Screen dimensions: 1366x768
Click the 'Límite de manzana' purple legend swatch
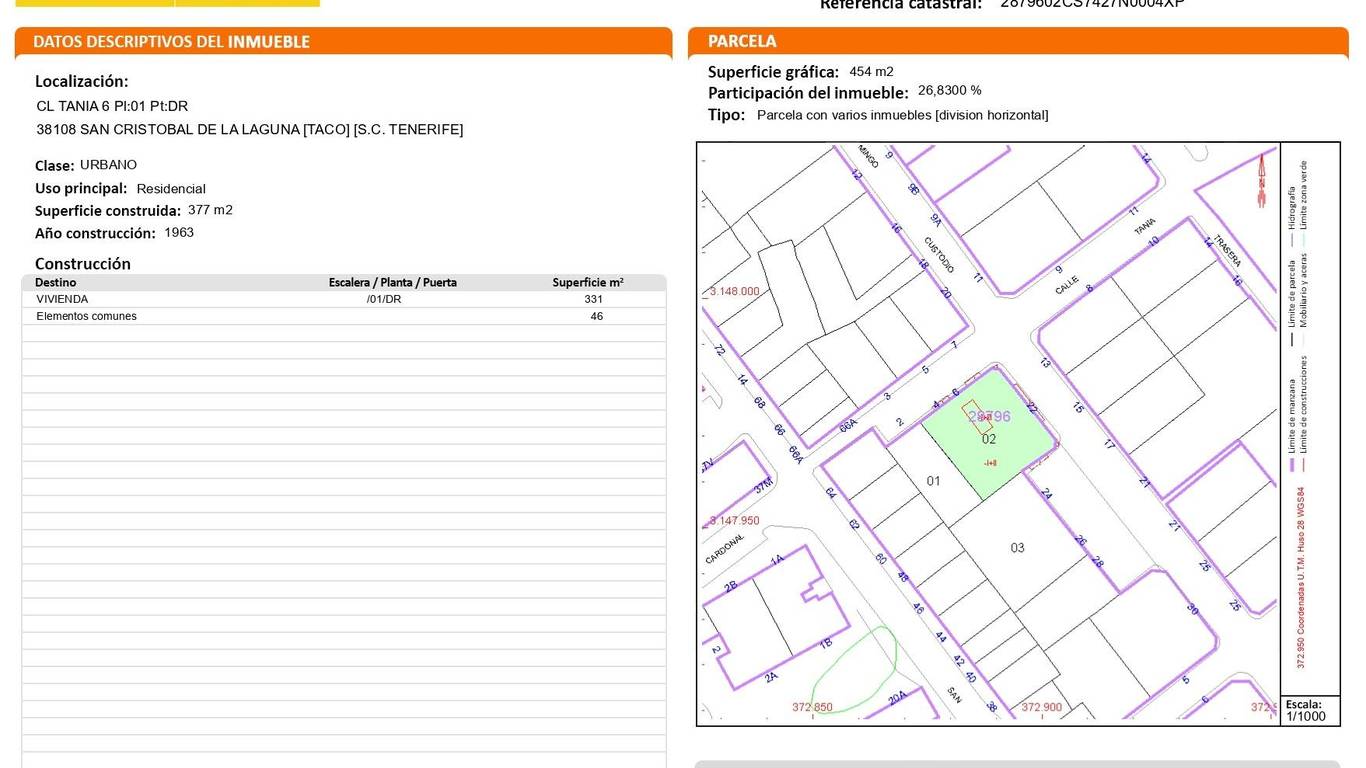(x=1292, y=465)
